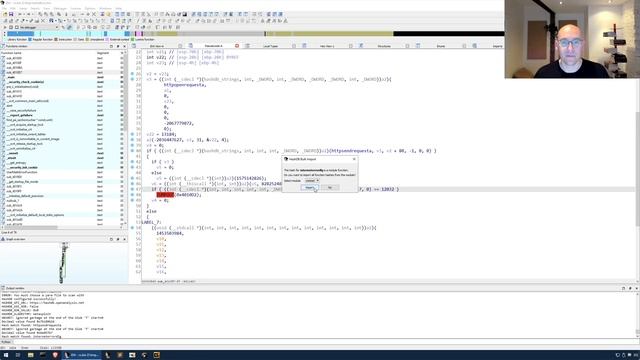
Task: Click the LABEL_7 label in pseudocode
Action: (151, 222)
